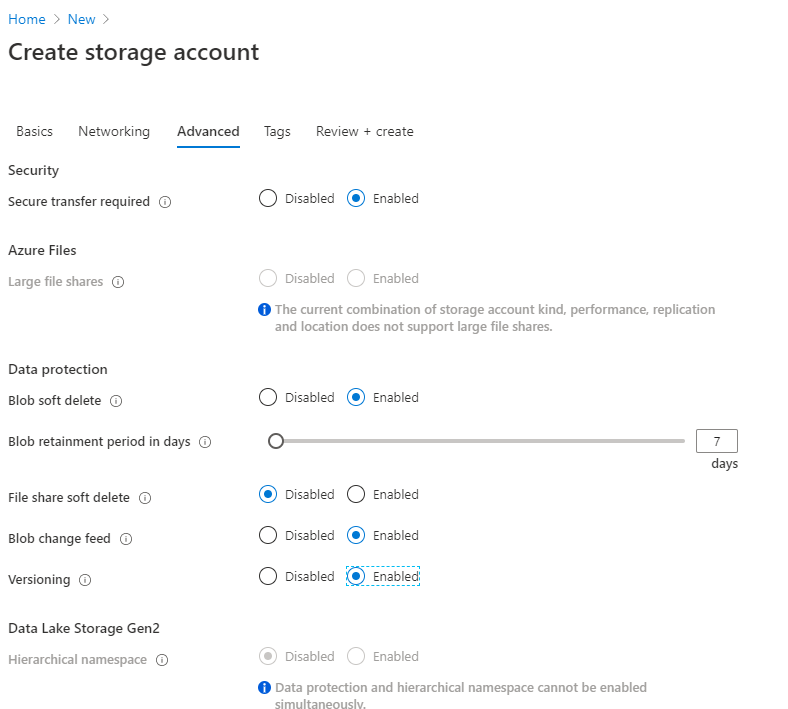Enable File share soft delete
Image resolution: width=788 pixels, height=709 pixels.
pos(356,494)
